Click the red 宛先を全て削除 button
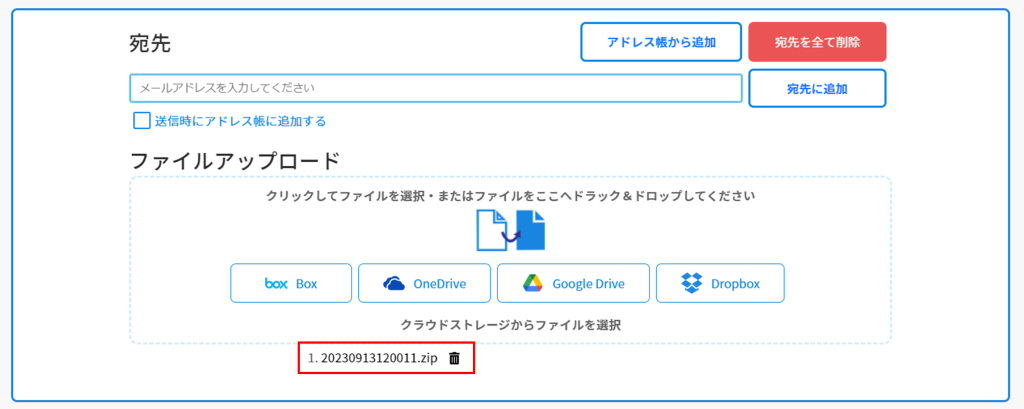Image resolution: width=1024 pixels, height=409 pixels. point(817,42)
